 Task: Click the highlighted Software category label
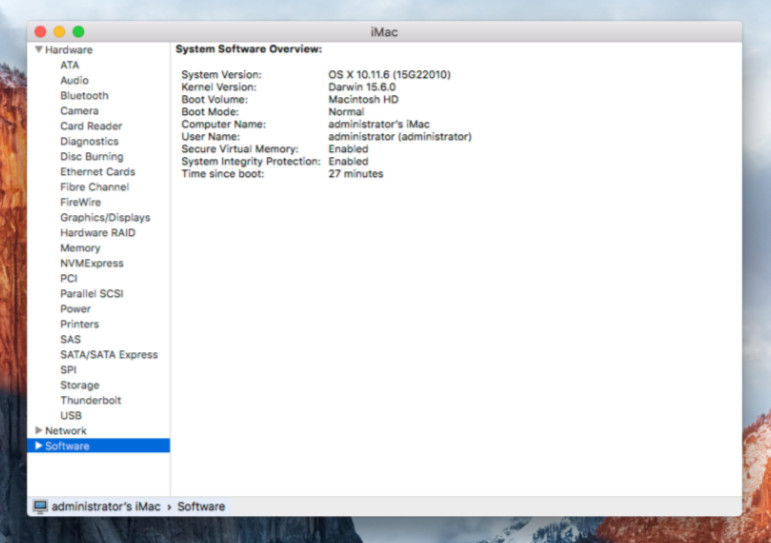pyautogui.click(x=67, y=446)
